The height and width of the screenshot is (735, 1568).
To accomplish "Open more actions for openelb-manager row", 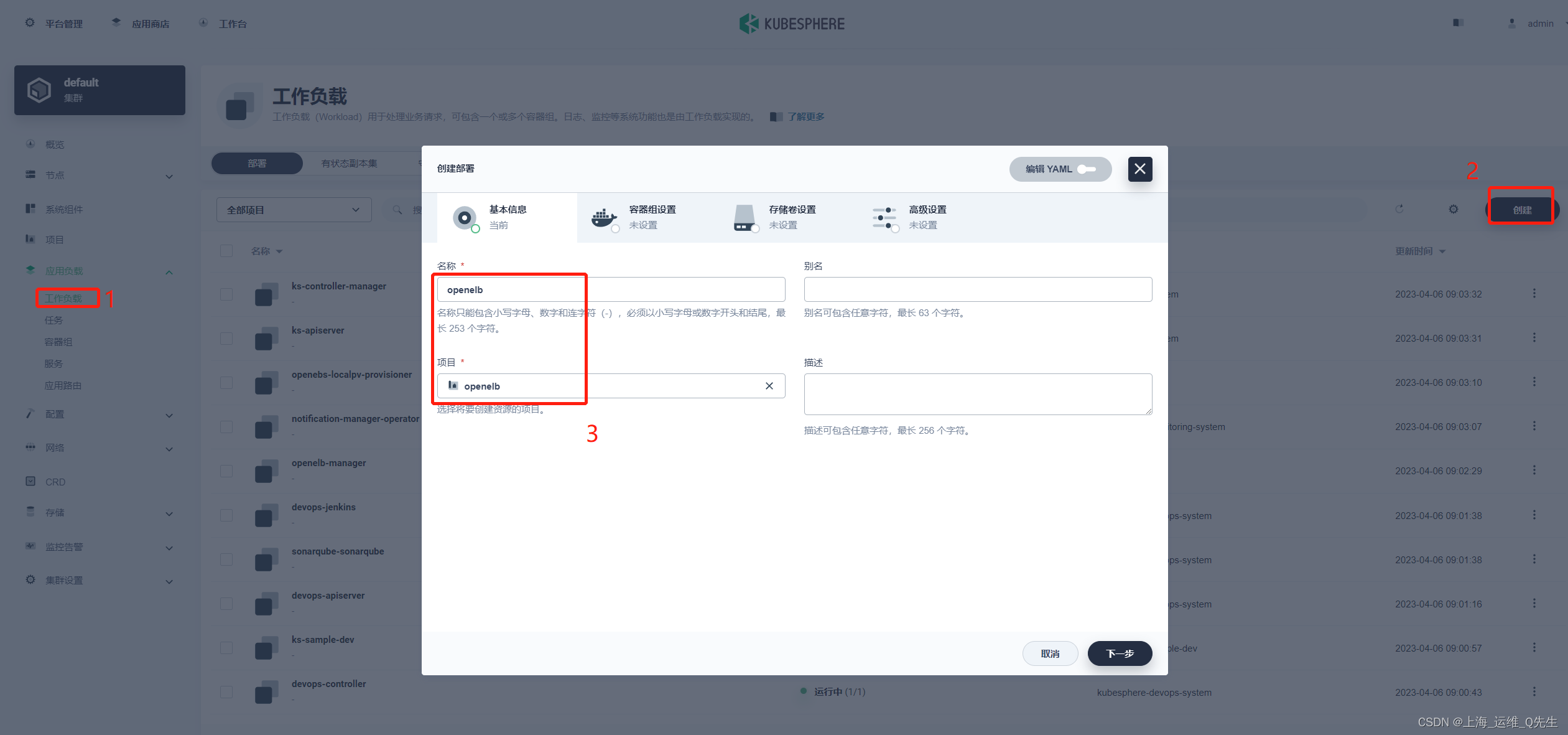I will tap(1534, 470).
